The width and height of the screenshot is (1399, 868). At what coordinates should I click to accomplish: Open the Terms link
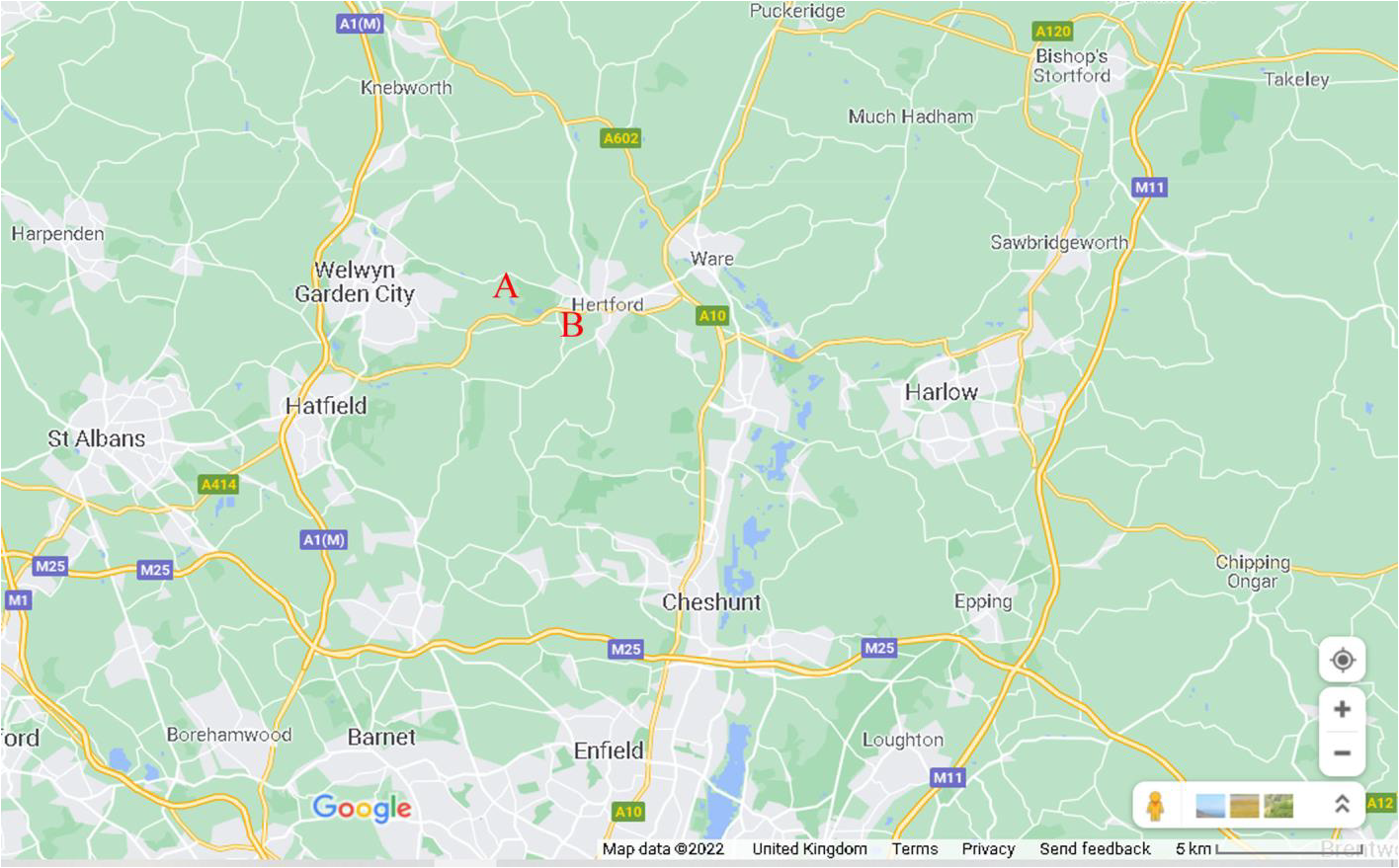[x=915, y=849]
